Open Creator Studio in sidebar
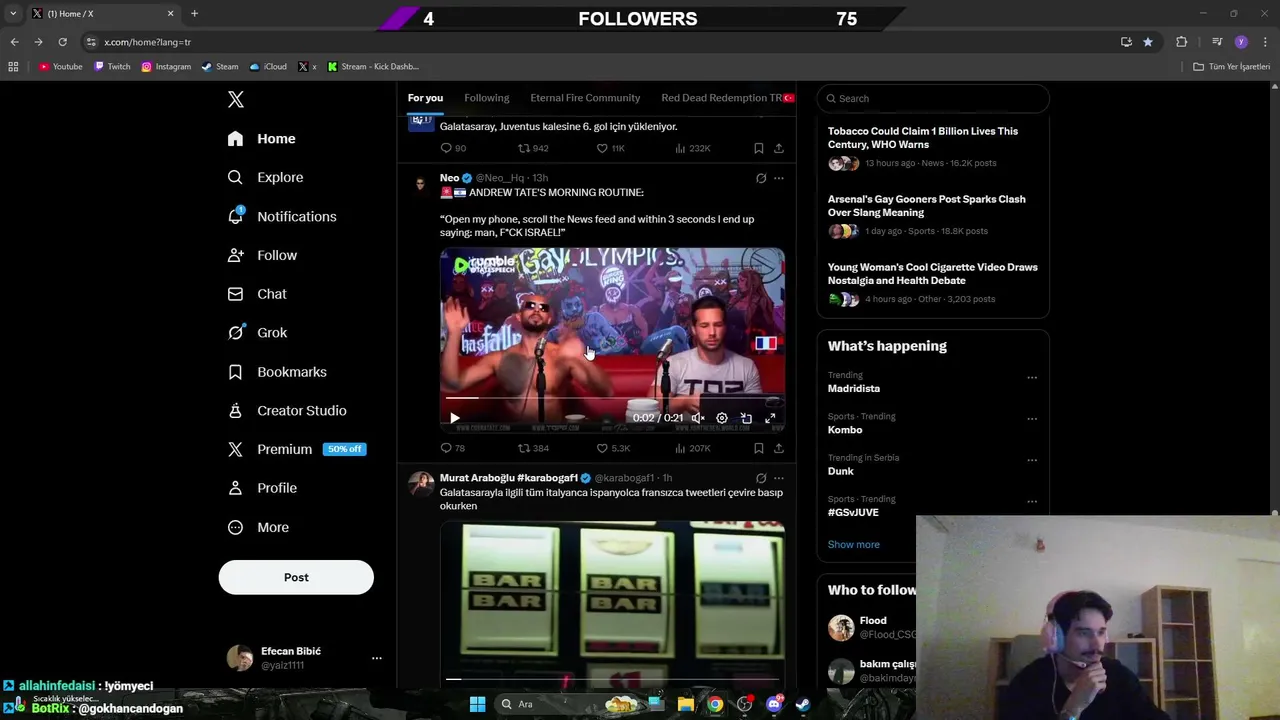Screen dimensions: 1280x720 tap(288, 411)
